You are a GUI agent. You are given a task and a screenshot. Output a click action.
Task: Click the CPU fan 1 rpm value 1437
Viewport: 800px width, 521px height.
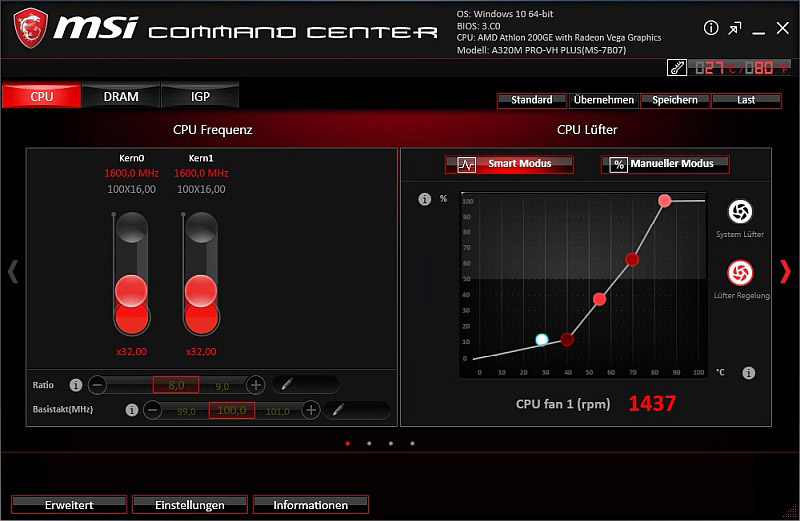click(652, 404)
